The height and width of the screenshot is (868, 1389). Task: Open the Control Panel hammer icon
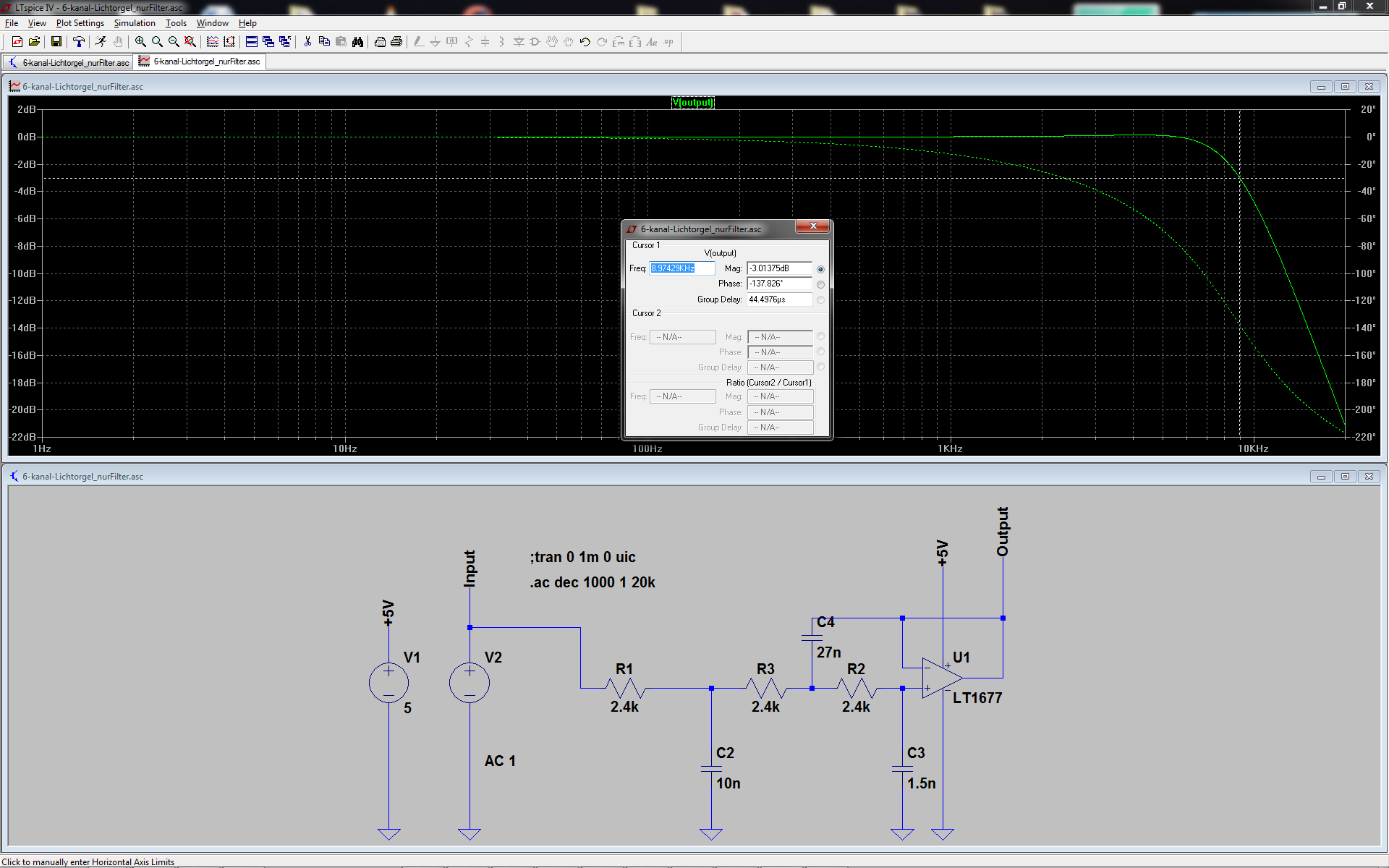coord(79,42)
